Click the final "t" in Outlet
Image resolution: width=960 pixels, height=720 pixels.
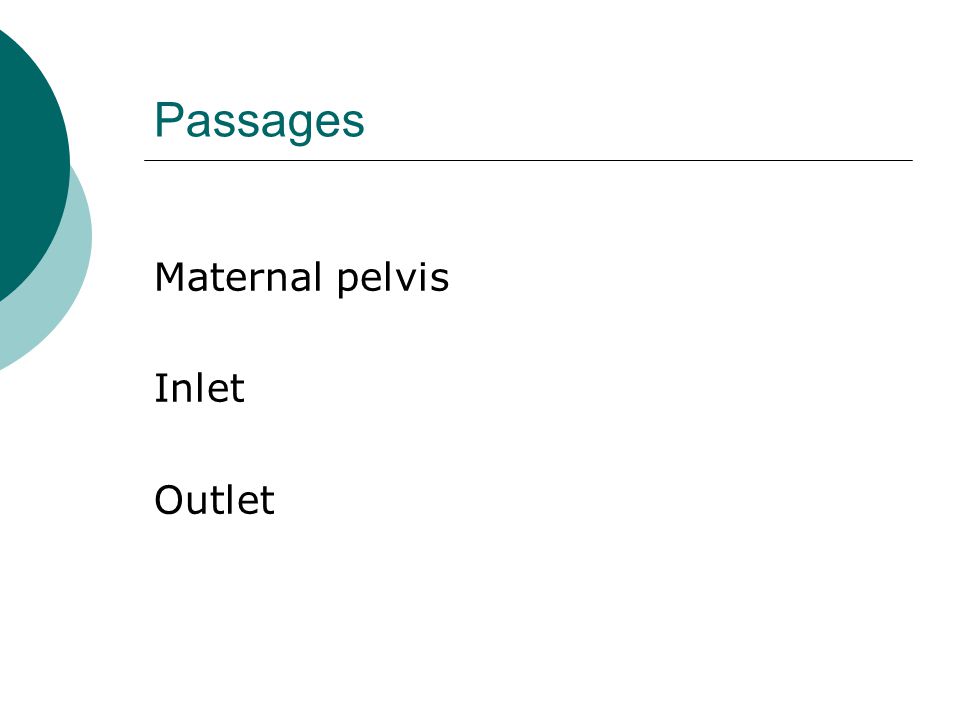267,502
